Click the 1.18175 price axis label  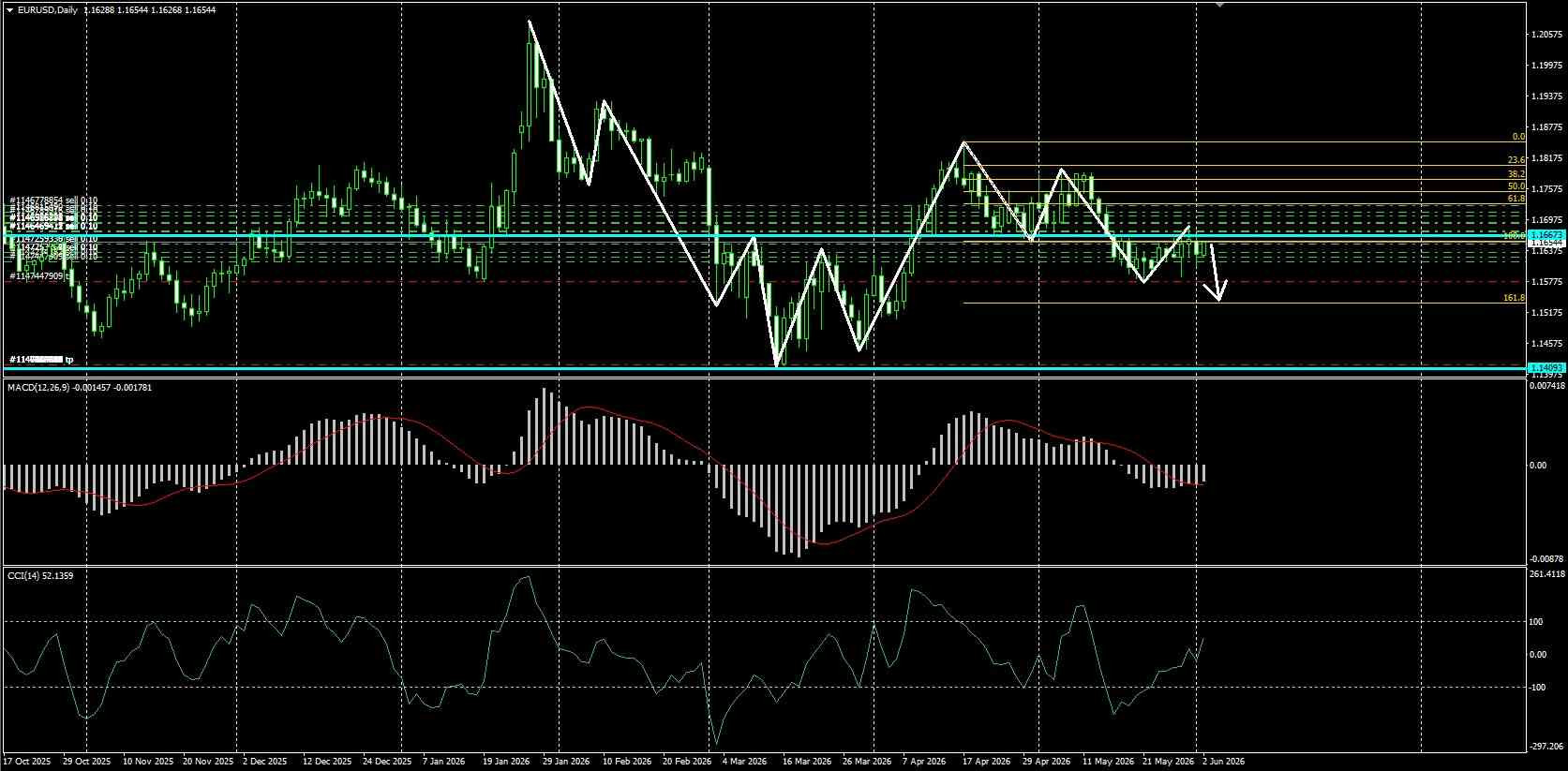point(1546,158)
